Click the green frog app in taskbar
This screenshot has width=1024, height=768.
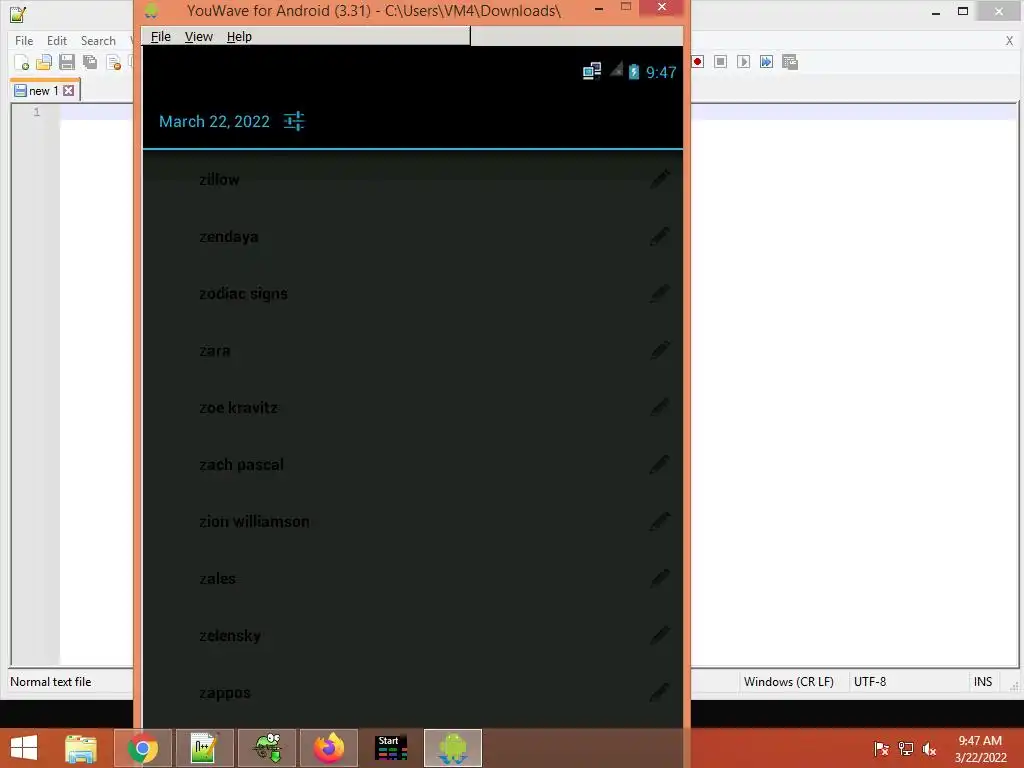pyautogui.click(x=267, y=748)
